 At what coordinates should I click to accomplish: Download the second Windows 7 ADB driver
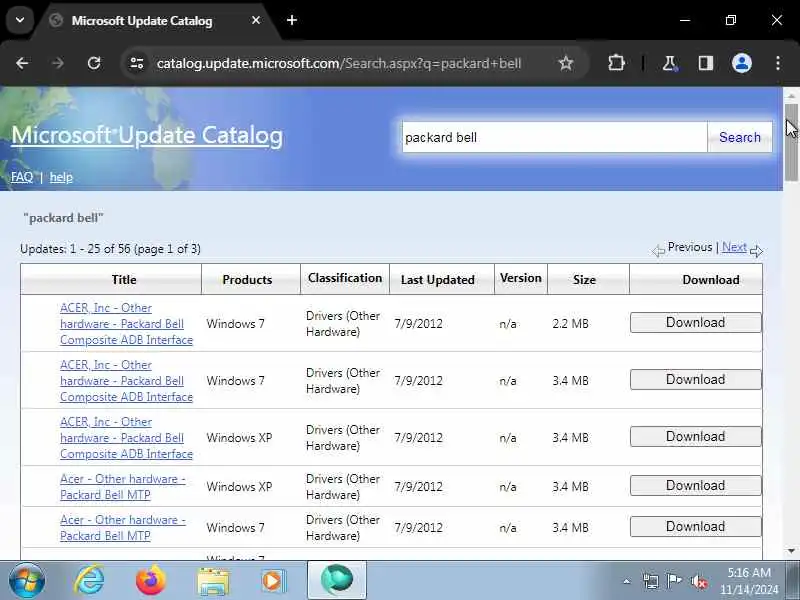[x=695, y=380]
